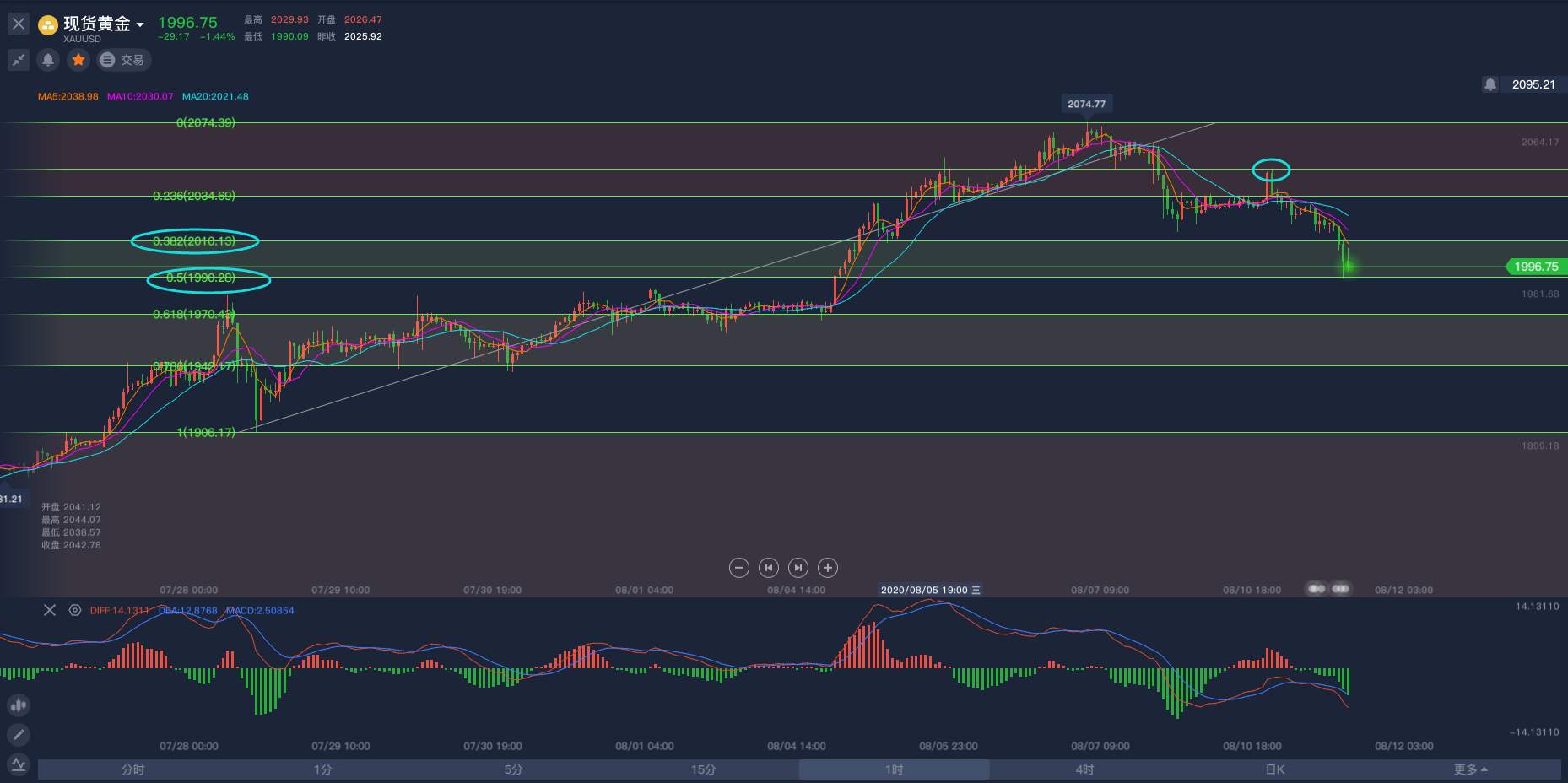Click the 0.236(2034.69) Fibonacci level label
Viewport: 1568px width, 783px height.
click(194, 196)
